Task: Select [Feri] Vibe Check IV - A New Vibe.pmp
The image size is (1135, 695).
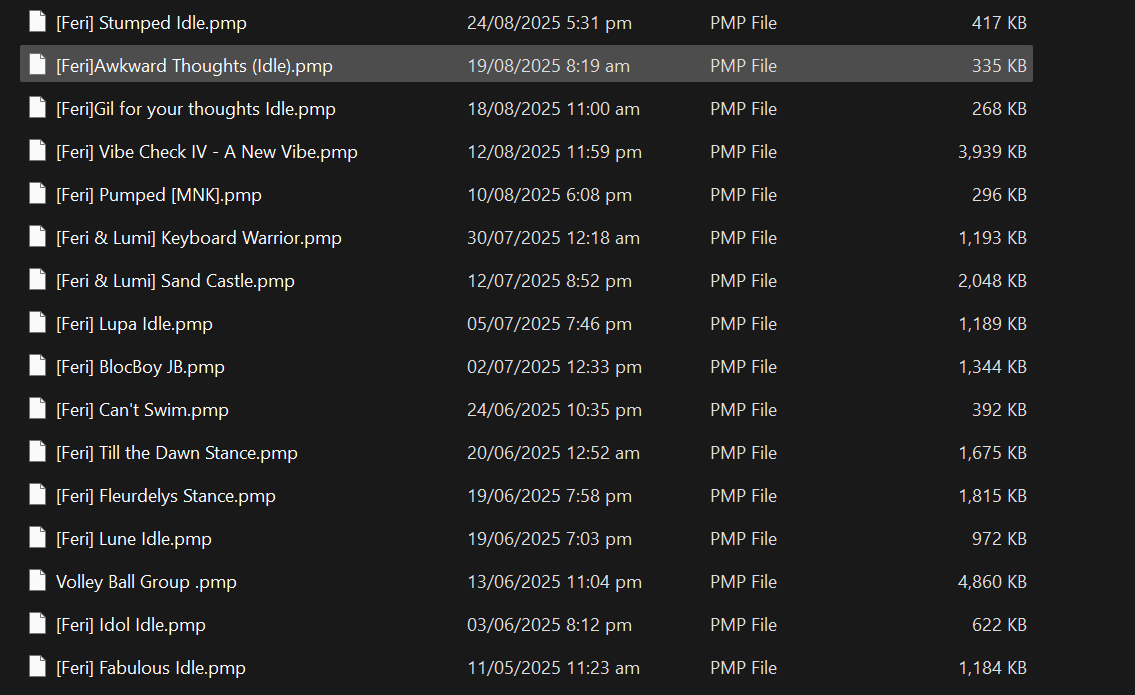Action: 207,152
